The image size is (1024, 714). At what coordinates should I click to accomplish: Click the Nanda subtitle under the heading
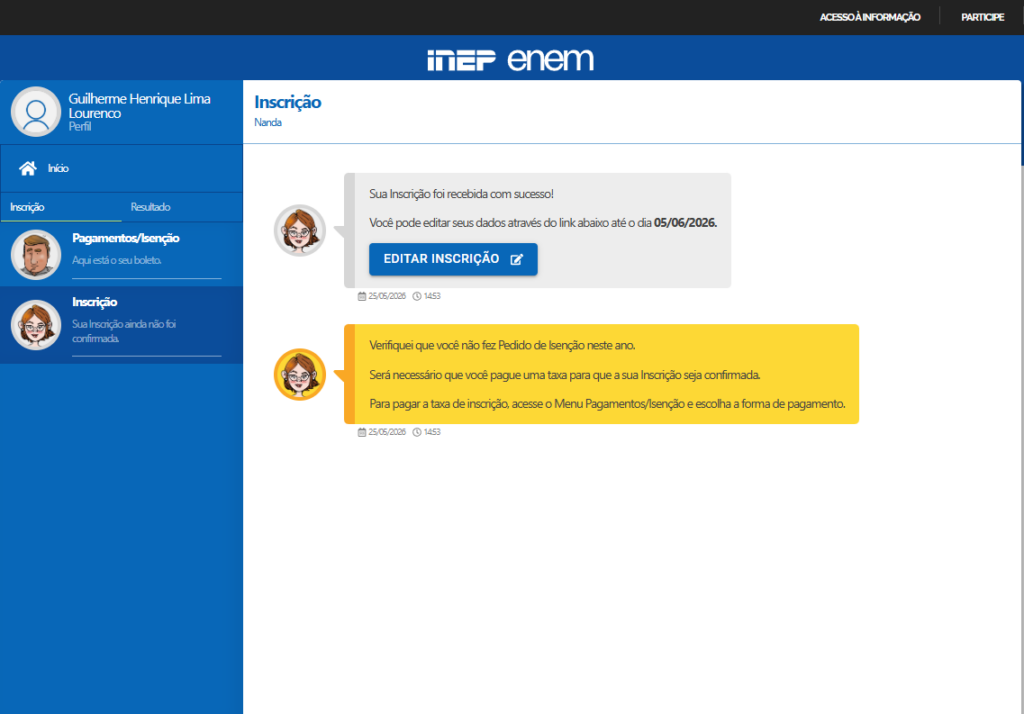click(x=268, y=122)
